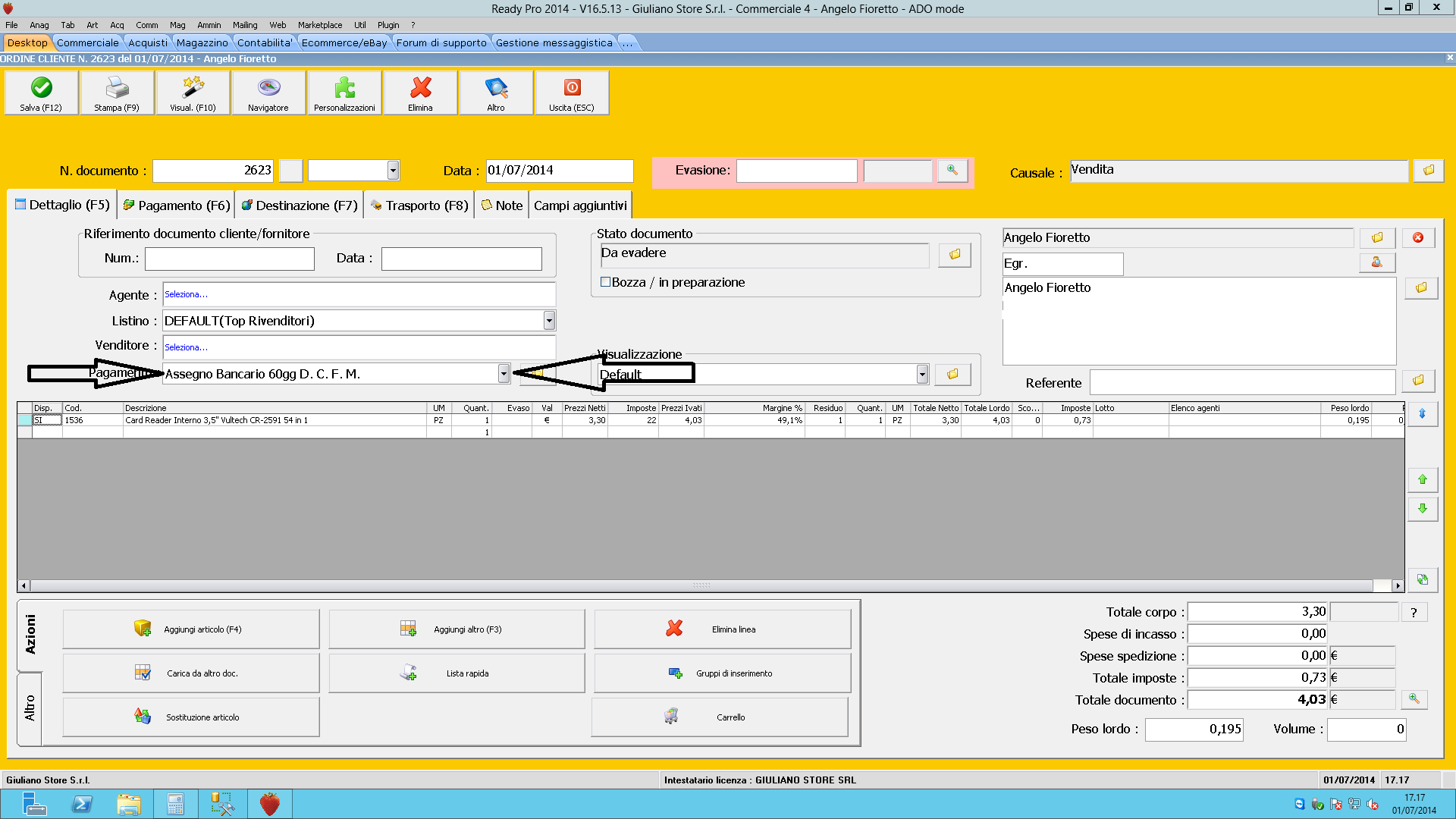Open the Note tab
The image size is (1456, 819).
(x=502, y=206)
